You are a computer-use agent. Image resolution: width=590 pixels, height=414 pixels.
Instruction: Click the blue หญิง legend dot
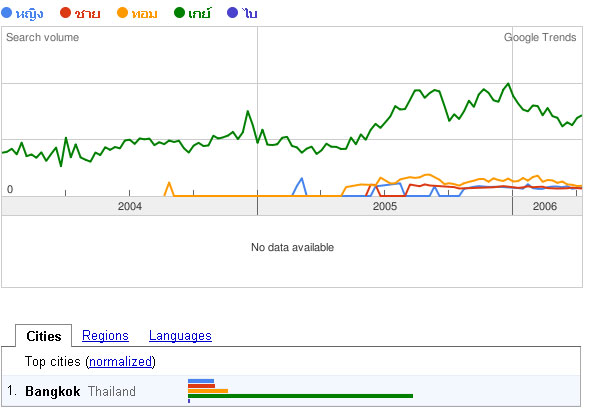(7, 13)
